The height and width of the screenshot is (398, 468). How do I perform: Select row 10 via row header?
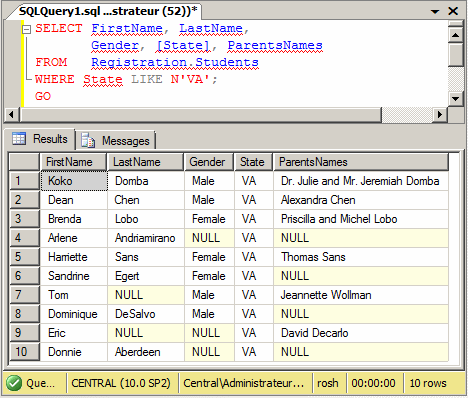pyautogui.click(x=24, y=352)
